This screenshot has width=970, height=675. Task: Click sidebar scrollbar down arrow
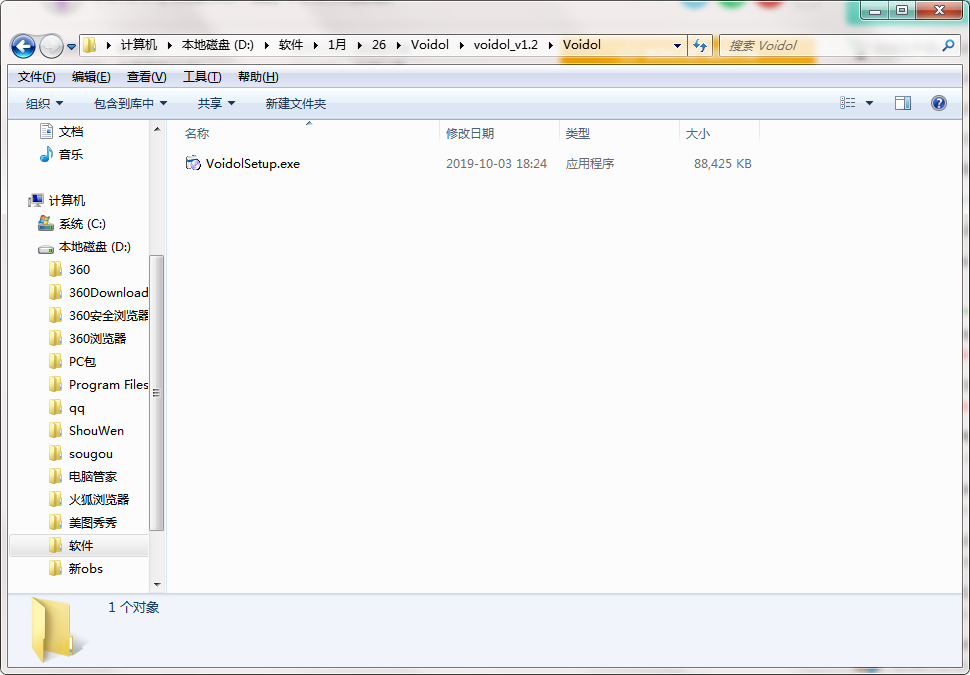[157, 584]
